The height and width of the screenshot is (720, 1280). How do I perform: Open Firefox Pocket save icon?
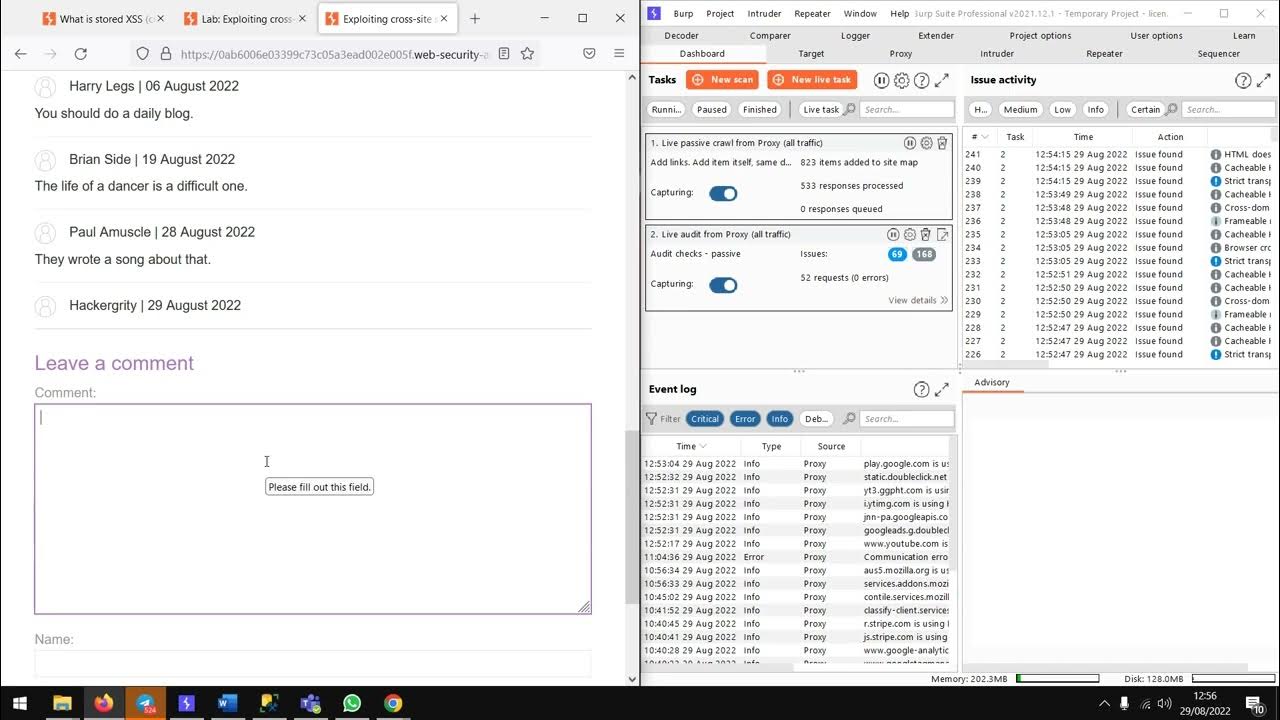[x=589, y=54]
